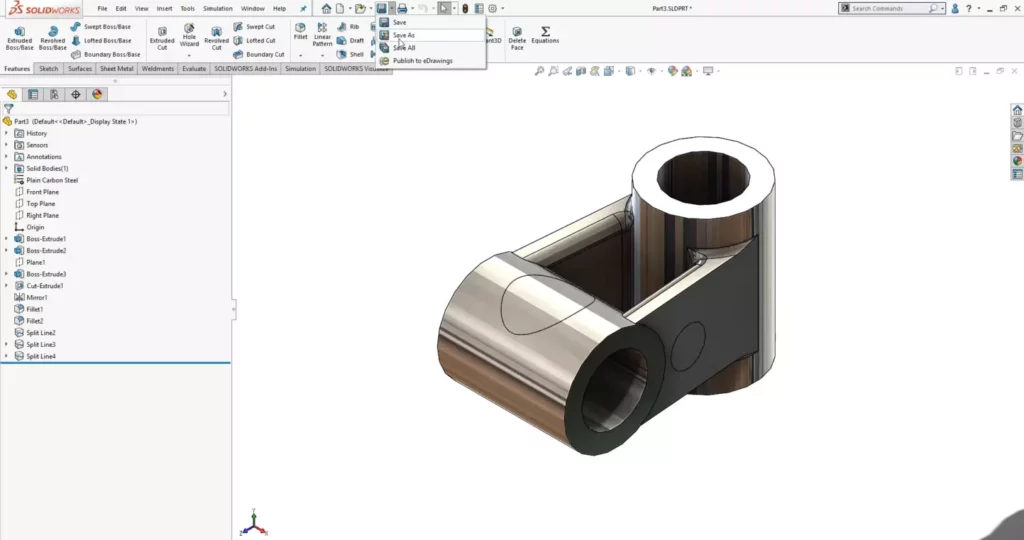
Task: Open the Fillet dropdown arrow
Action: (300, 56)
